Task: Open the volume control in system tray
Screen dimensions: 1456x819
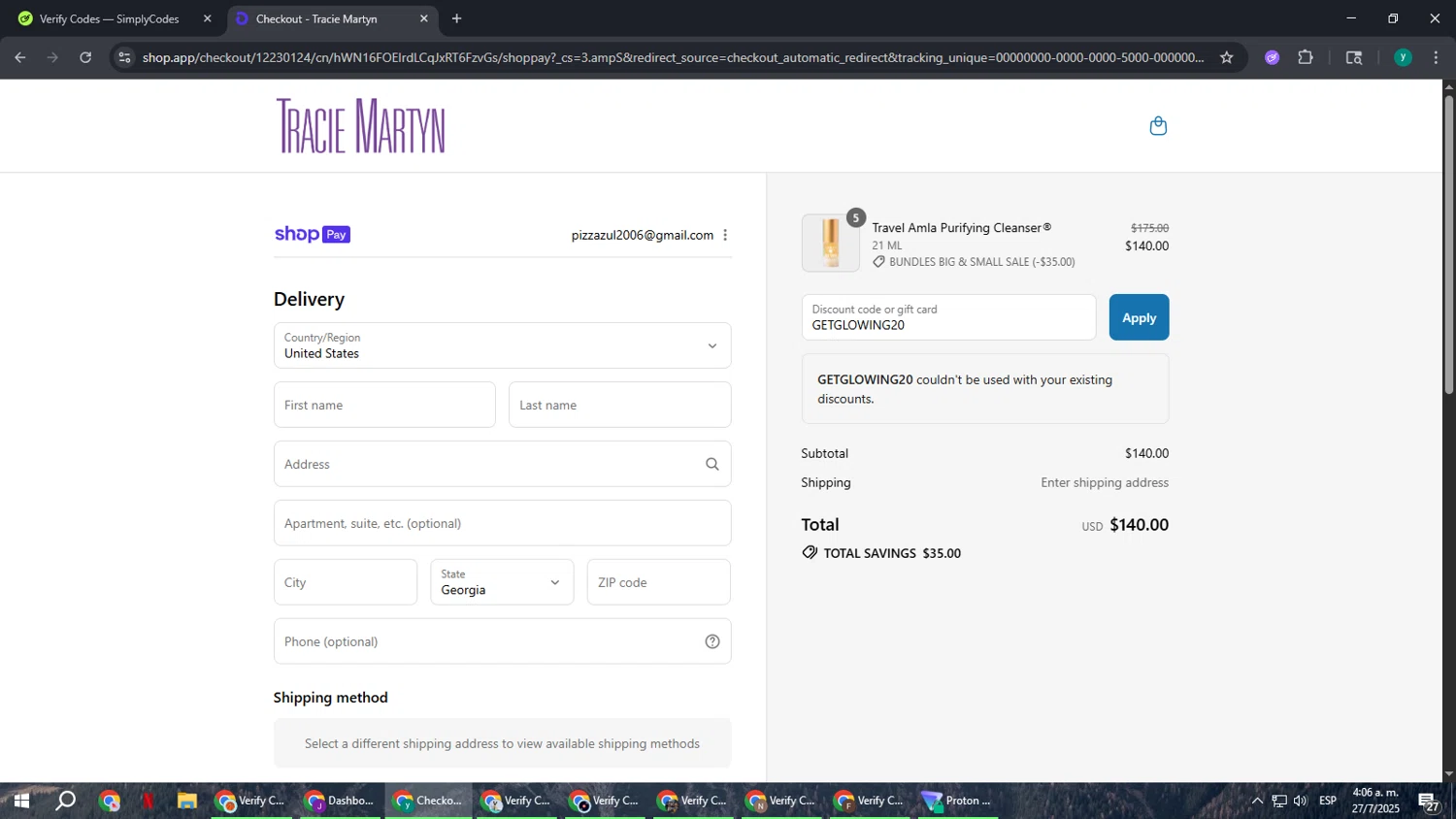Action: coord(1301,801)
